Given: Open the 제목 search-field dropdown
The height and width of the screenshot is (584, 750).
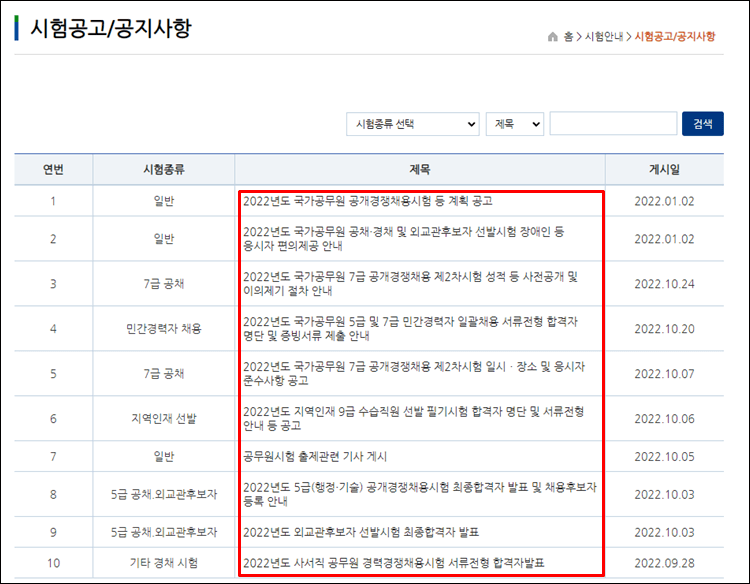Looking at the screenshot, I should (x=515, y=124).
